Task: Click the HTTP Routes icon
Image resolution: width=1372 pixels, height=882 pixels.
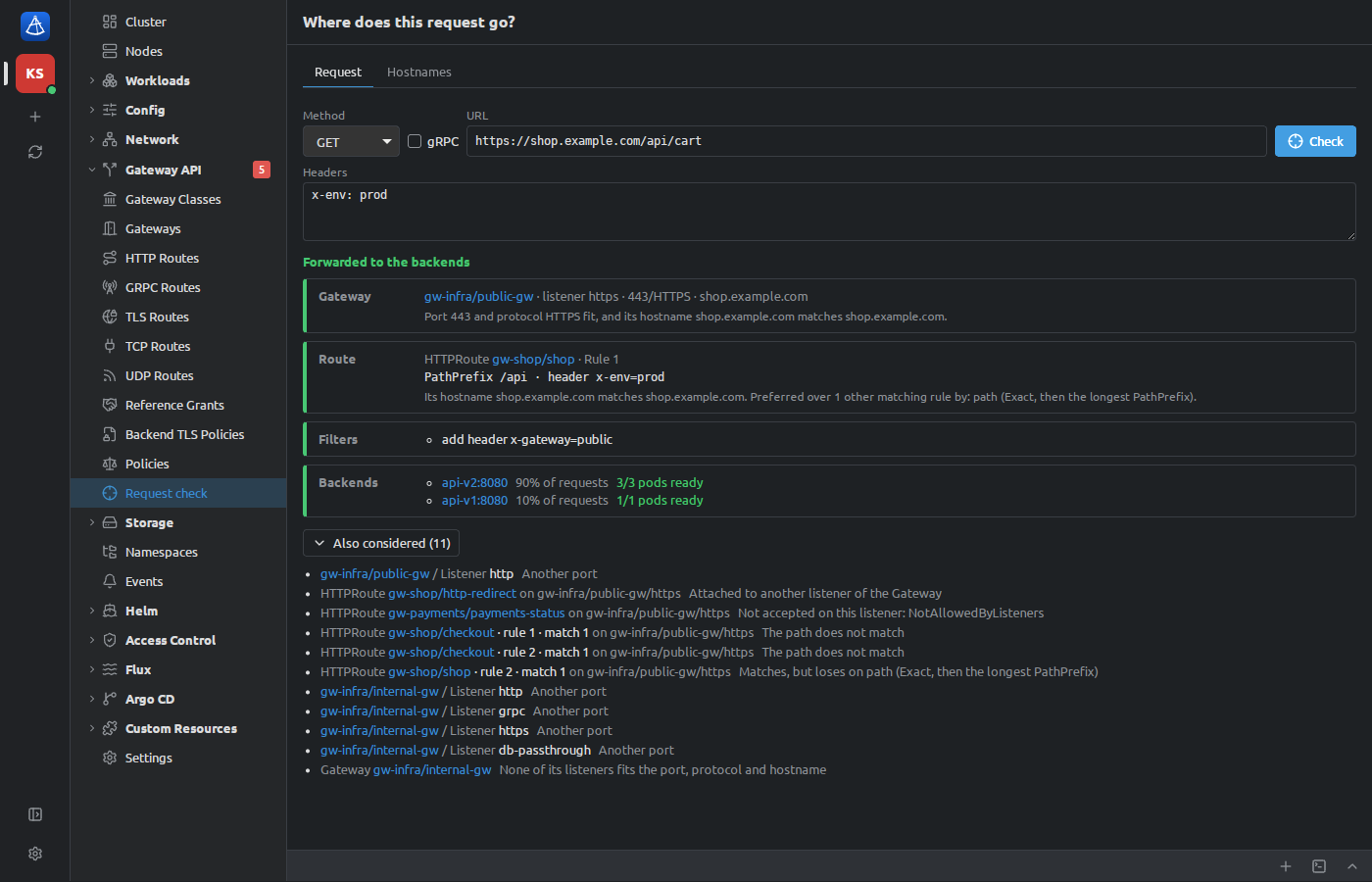Action: click(110, 258)
